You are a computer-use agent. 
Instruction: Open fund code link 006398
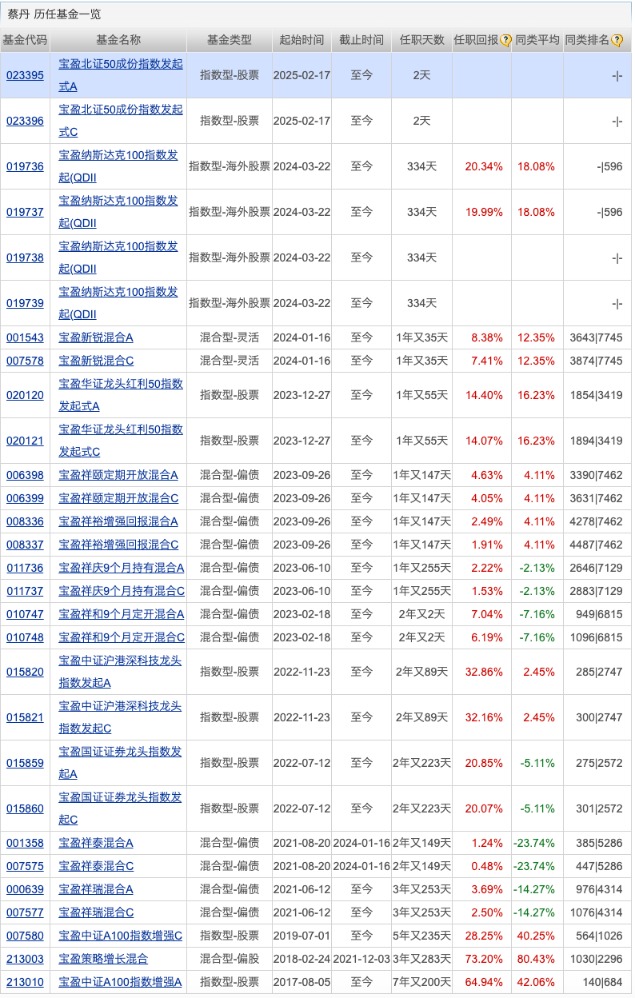(x=25, y=475)
